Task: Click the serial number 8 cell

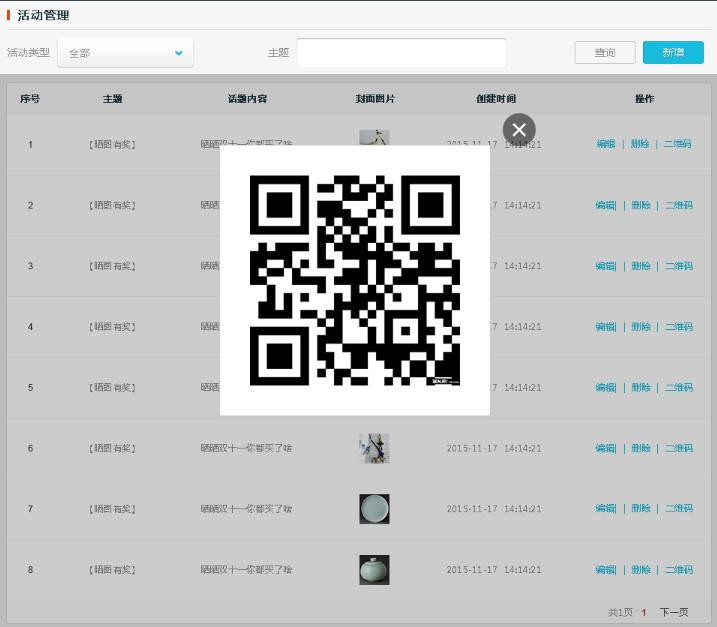Action: (30, 570)
